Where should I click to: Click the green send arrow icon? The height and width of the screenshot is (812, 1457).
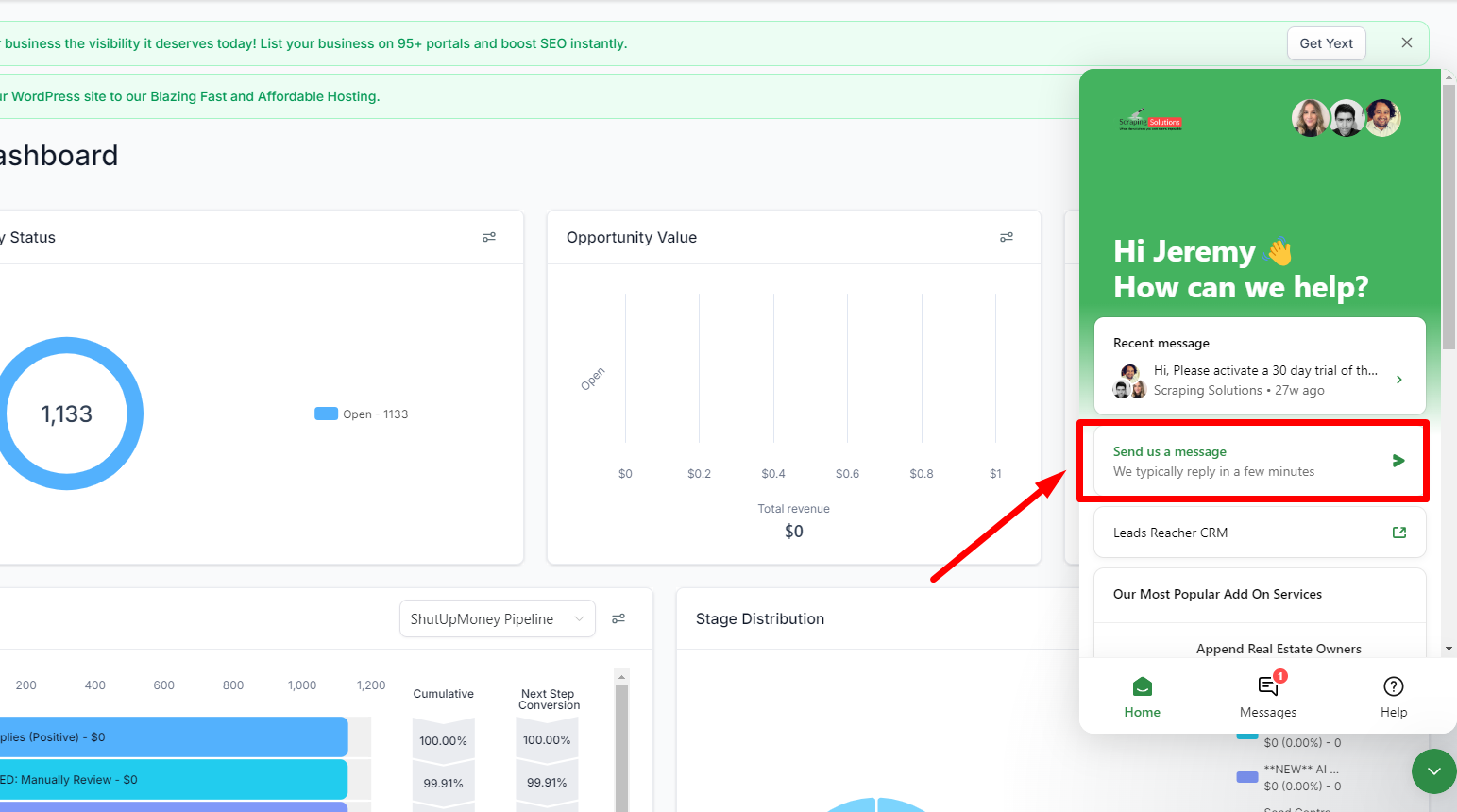[1398, 461]
